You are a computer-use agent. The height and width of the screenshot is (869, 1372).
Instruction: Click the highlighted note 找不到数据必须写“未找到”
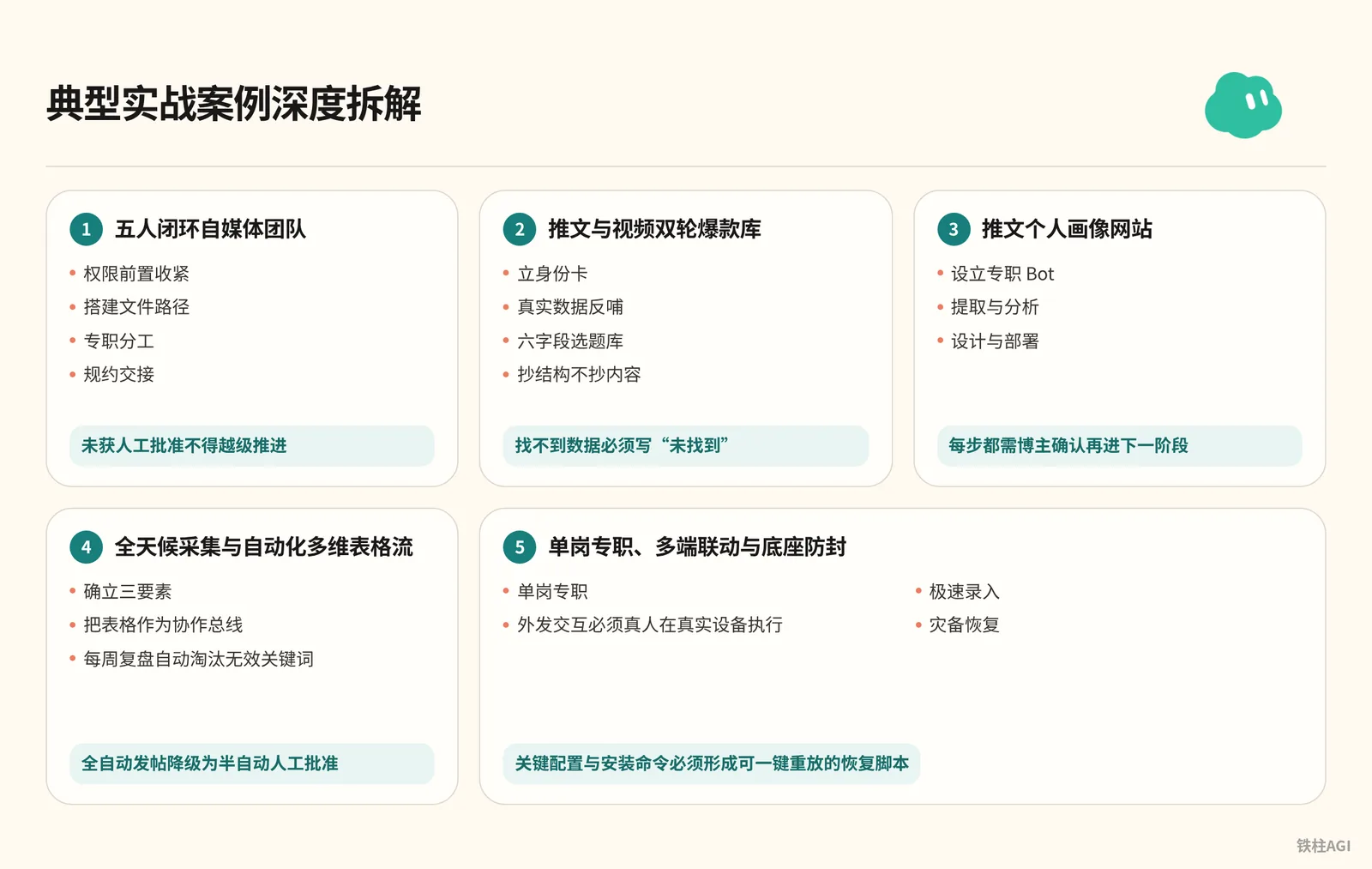(686, 446)
